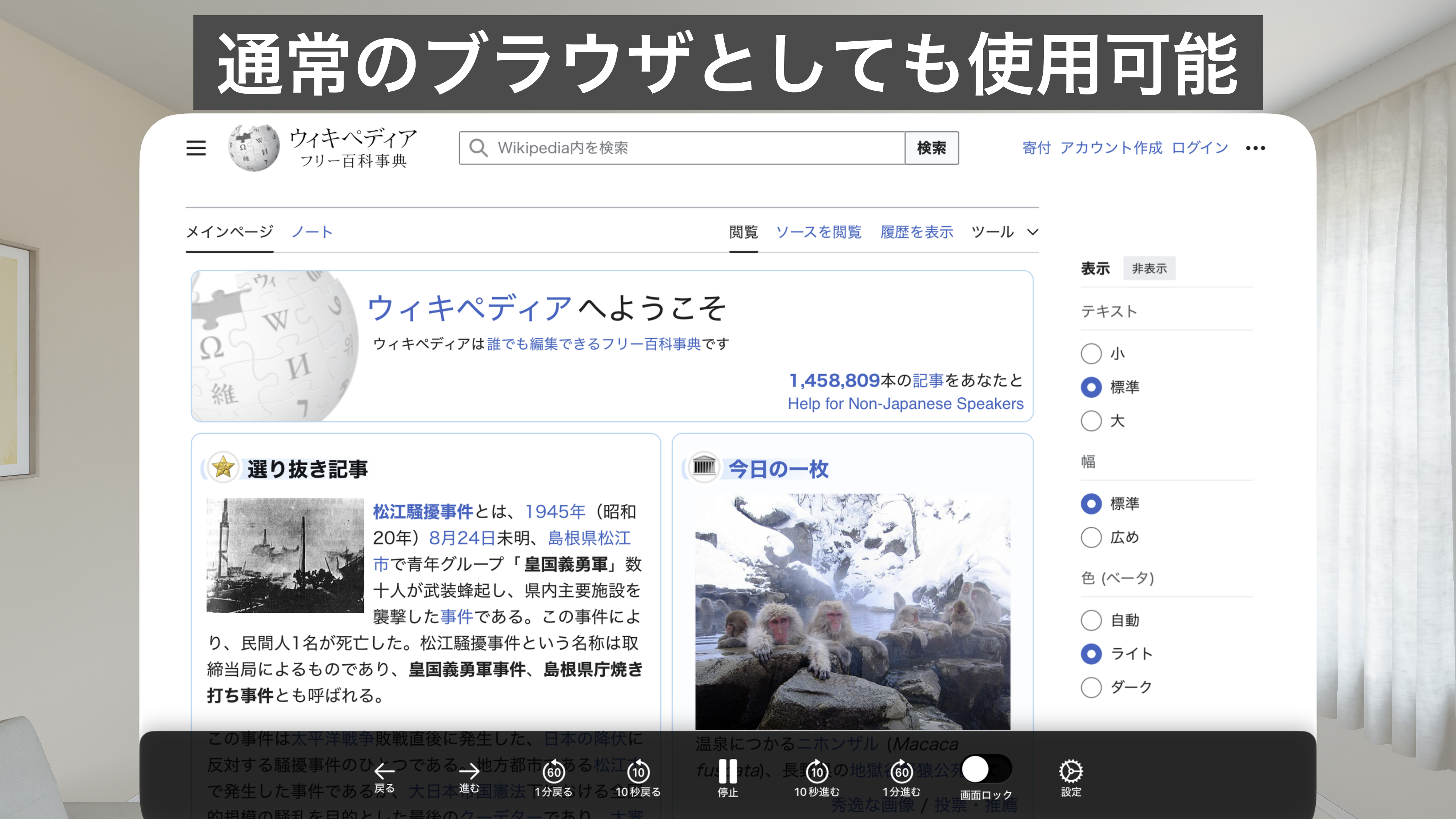Rewind ten seconds with 10秒戻る
Screen dimensions: 1456x819
(x=638, y=778)
